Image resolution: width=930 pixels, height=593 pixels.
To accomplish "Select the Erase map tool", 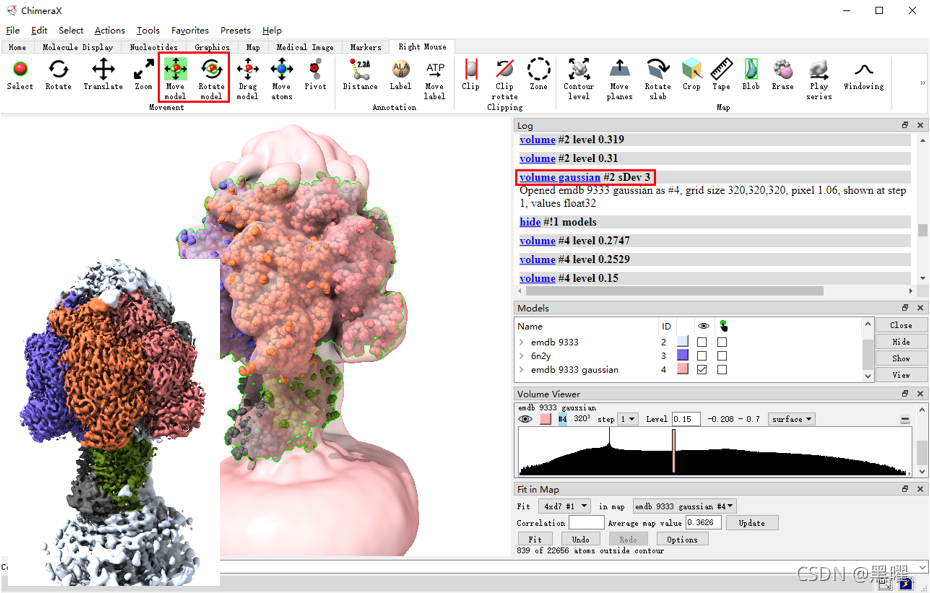I will [x=783, y=75].
